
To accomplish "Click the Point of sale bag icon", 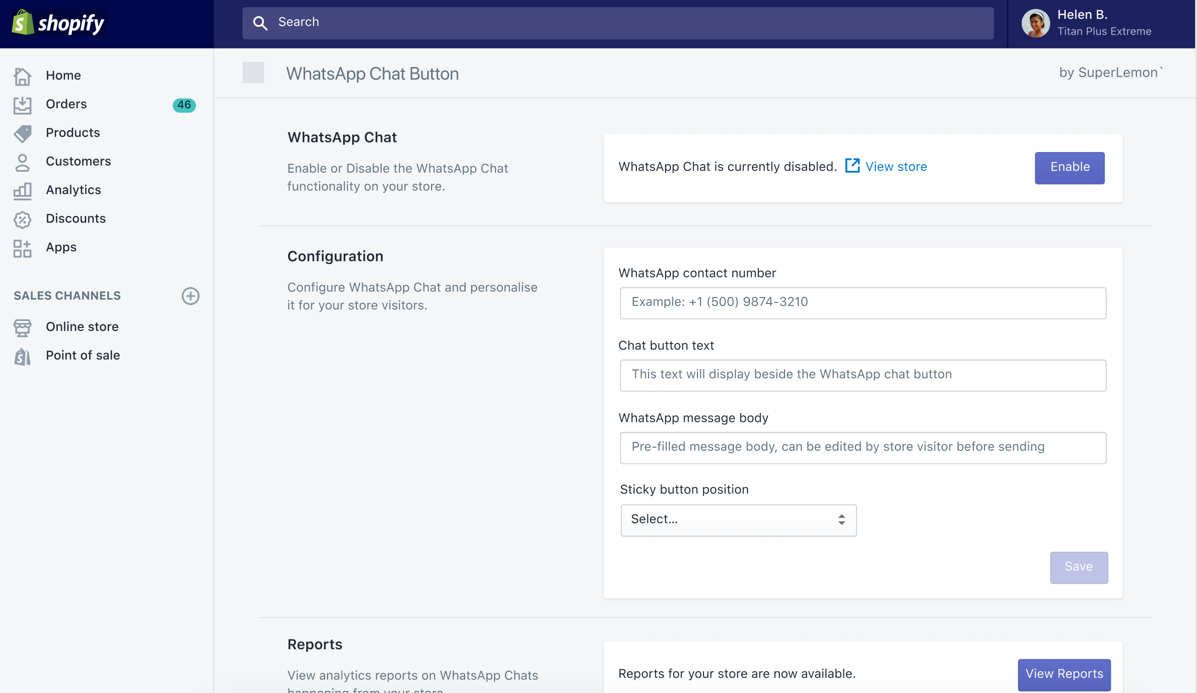I will 22,356.
